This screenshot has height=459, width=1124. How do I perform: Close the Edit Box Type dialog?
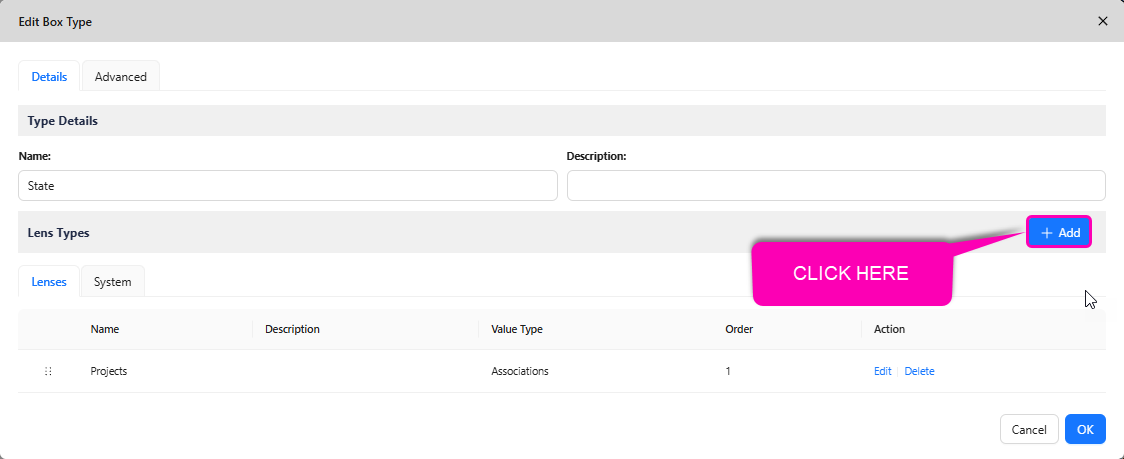tap(1103, 21)
